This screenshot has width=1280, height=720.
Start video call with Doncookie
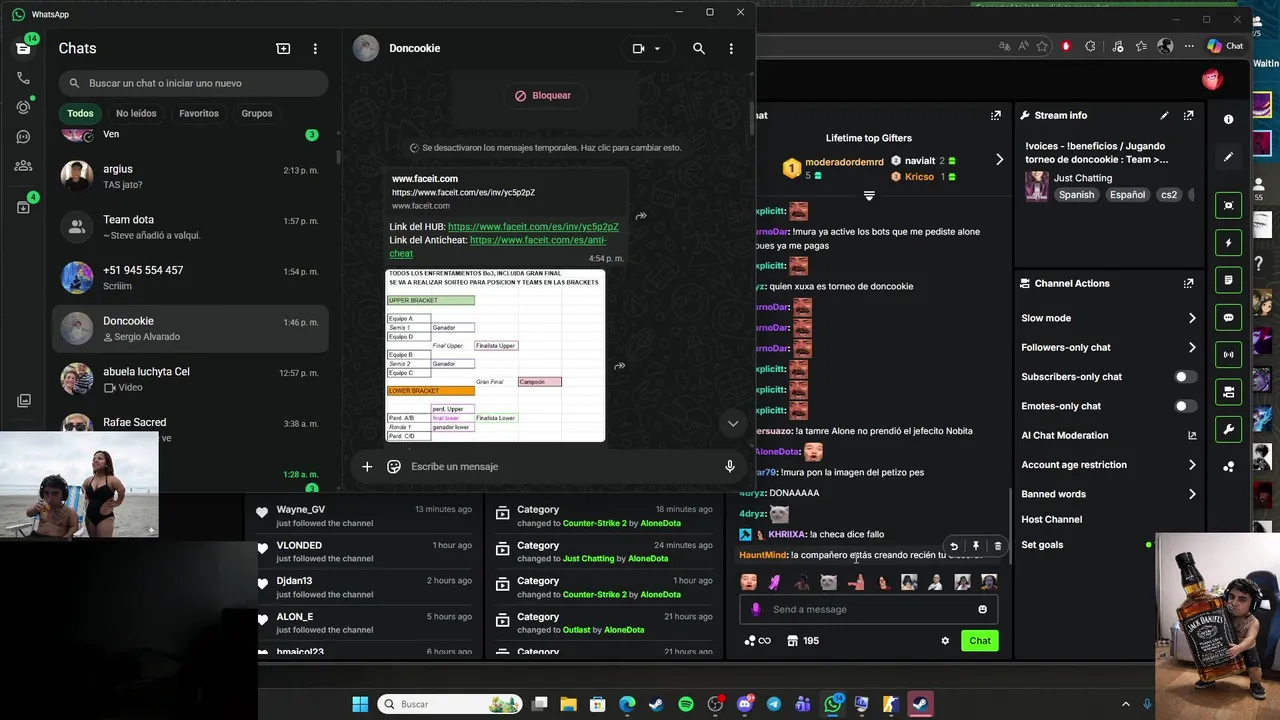(x=638, y=48)
